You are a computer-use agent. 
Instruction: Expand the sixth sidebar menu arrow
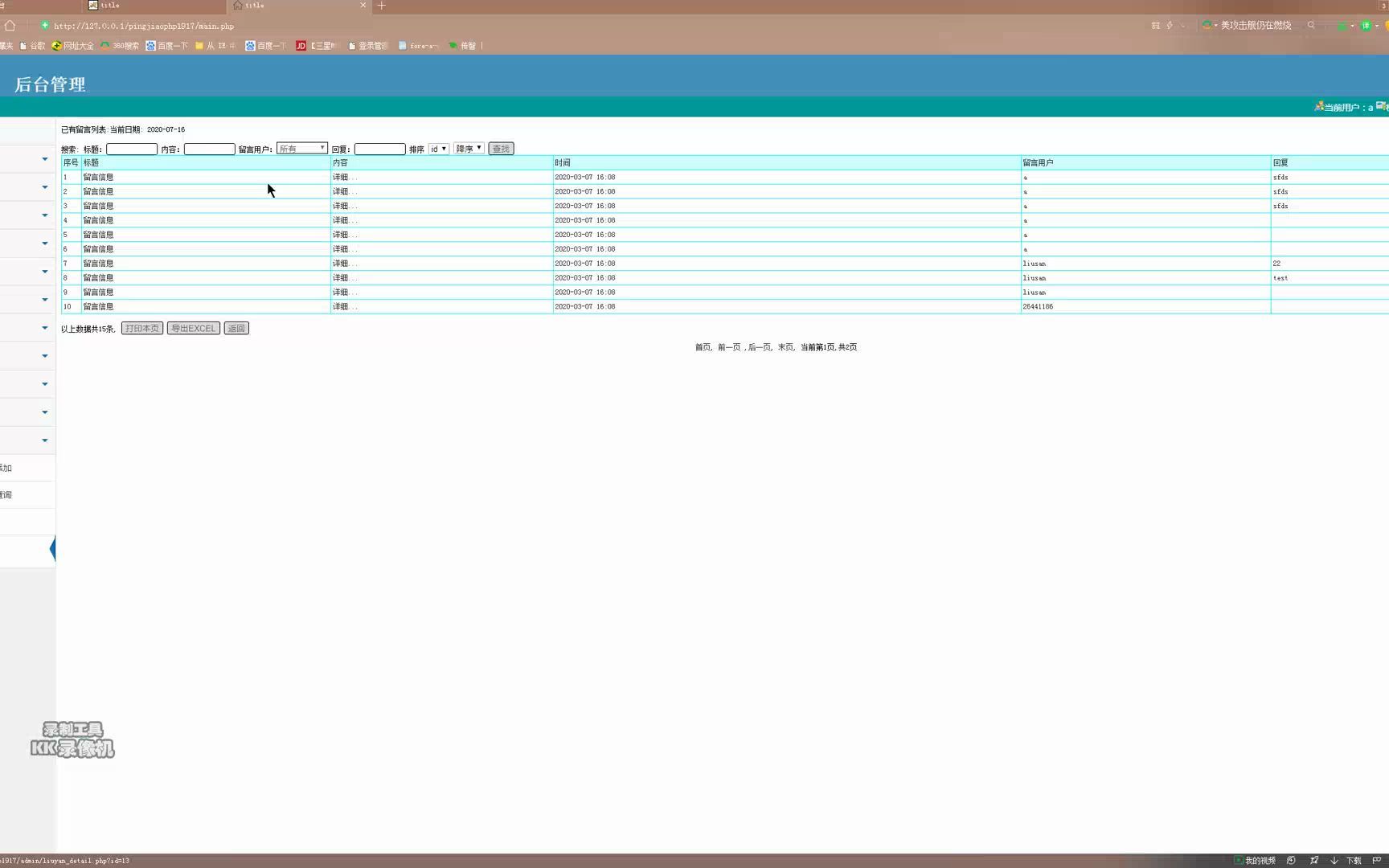pos(45,300)
